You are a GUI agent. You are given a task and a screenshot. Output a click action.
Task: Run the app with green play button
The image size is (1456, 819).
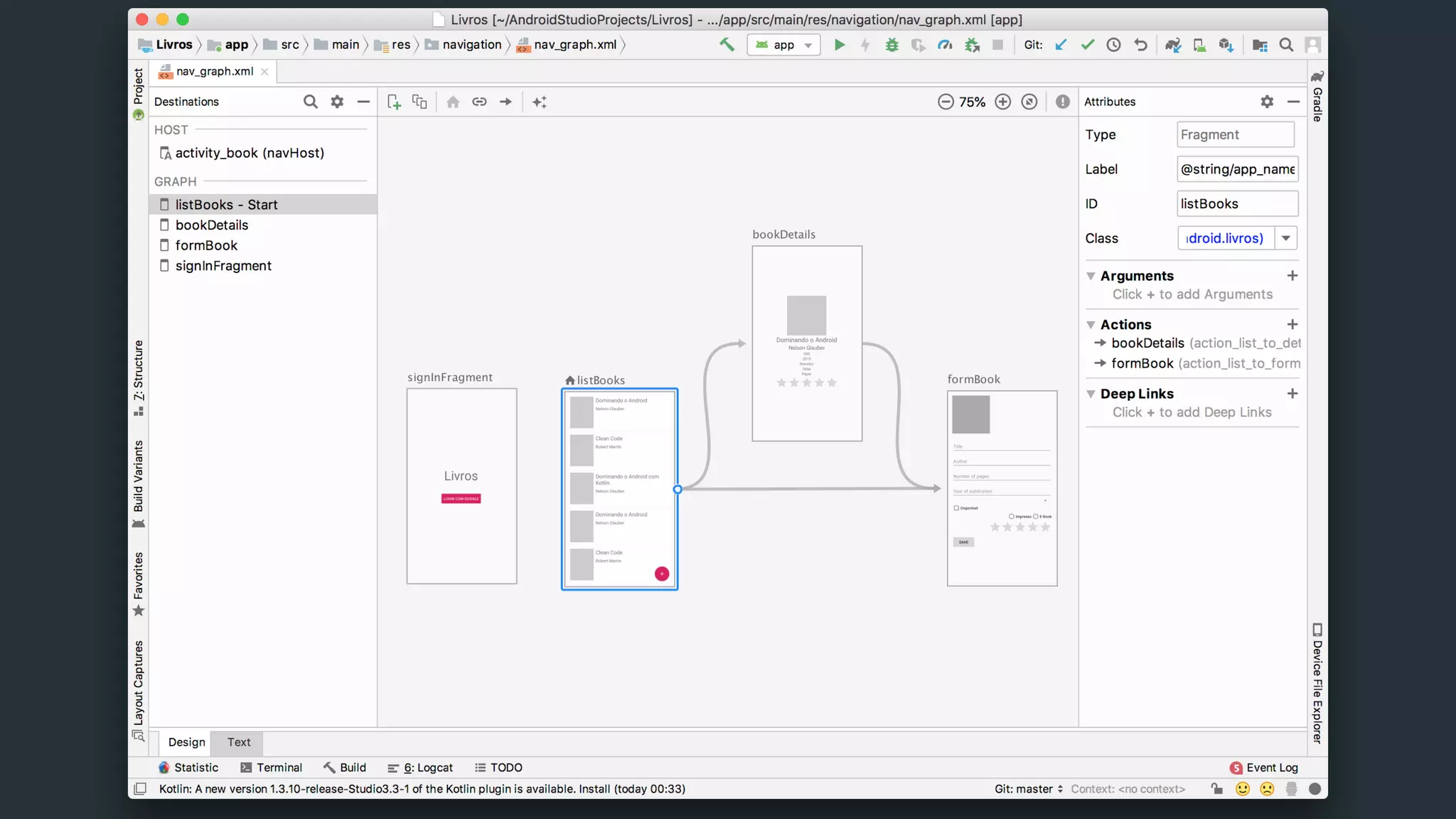(x=839, y=45)
